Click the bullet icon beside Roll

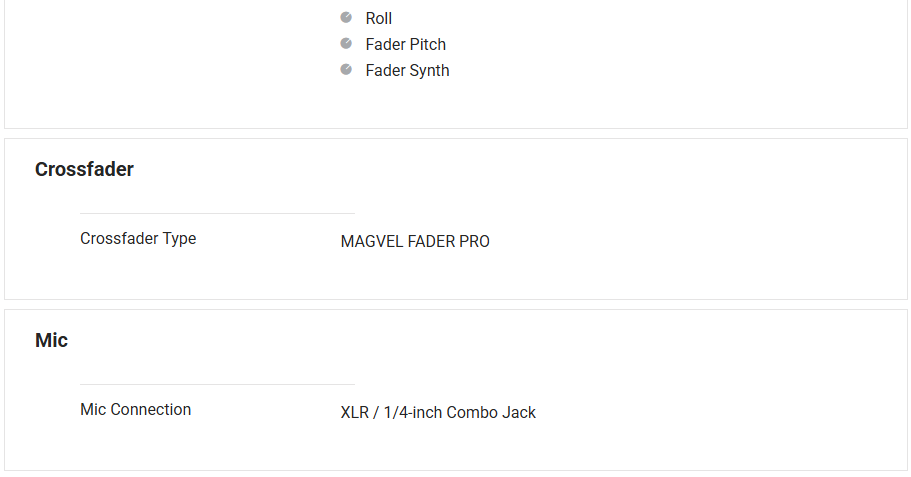[346, 18]
